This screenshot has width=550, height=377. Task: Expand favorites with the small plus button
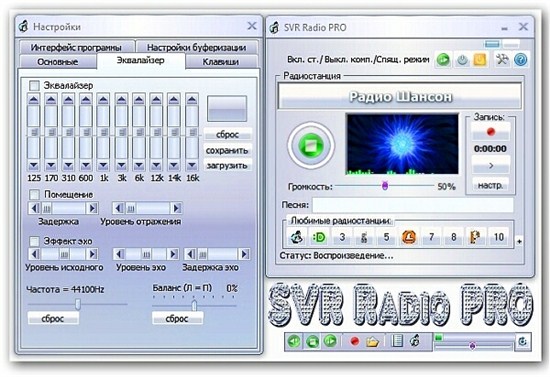point(519,241)
